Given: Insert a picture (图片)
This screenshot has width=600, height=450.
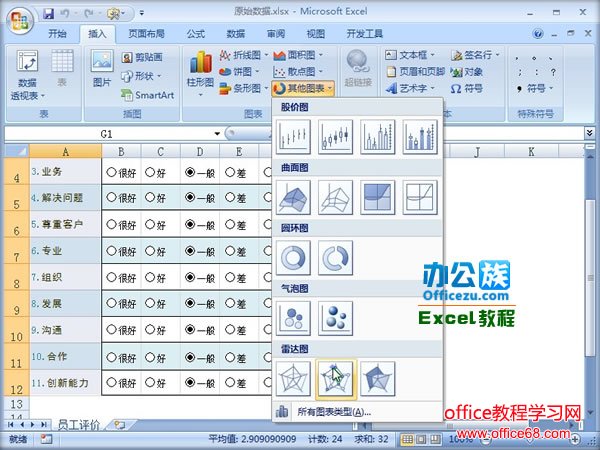Looking at the screenshot, I should pos(102,68).
